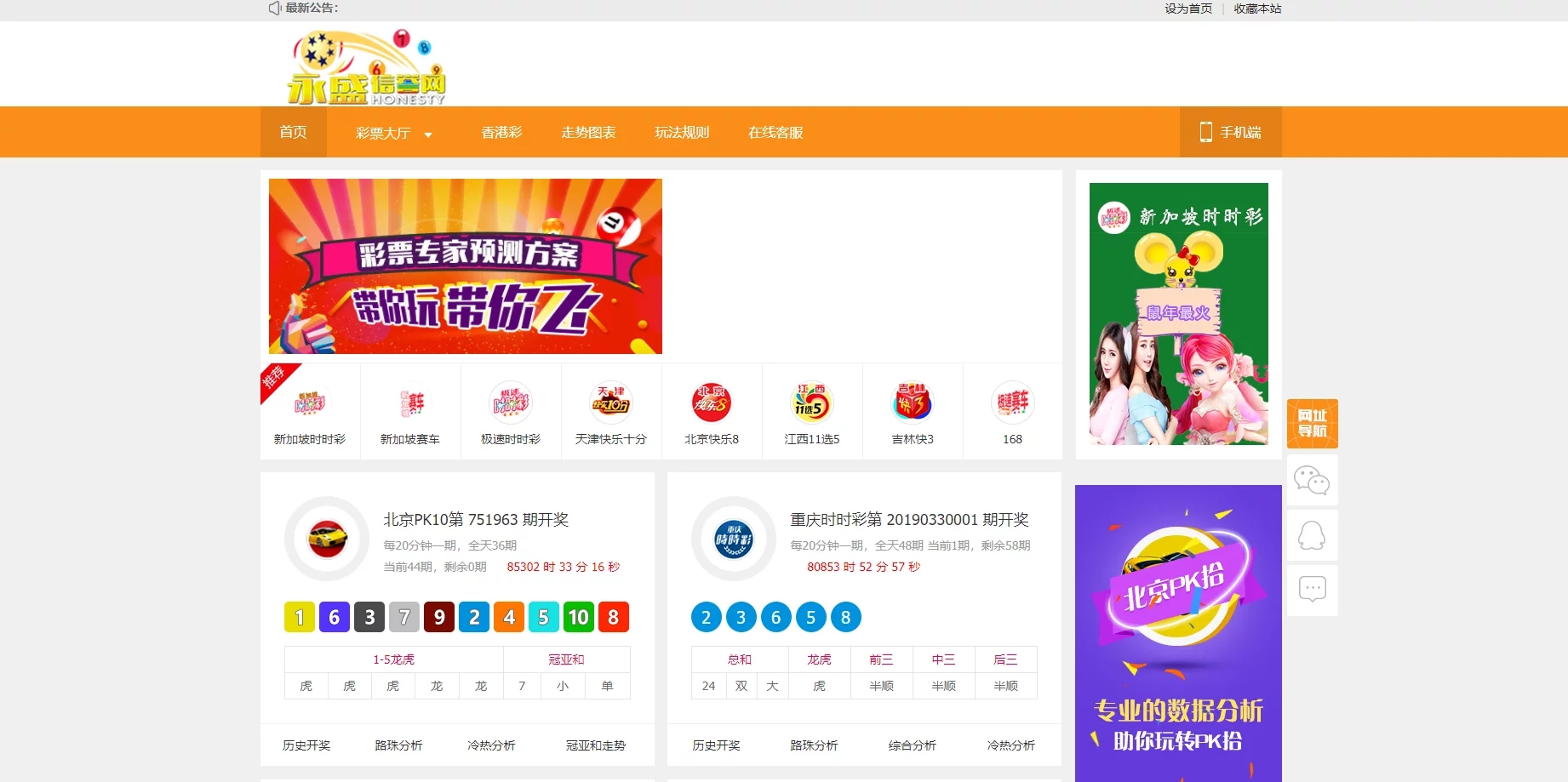Click the 网址导航 orange side button
Screen dimensions: 1568x782
pos(1313,424)
